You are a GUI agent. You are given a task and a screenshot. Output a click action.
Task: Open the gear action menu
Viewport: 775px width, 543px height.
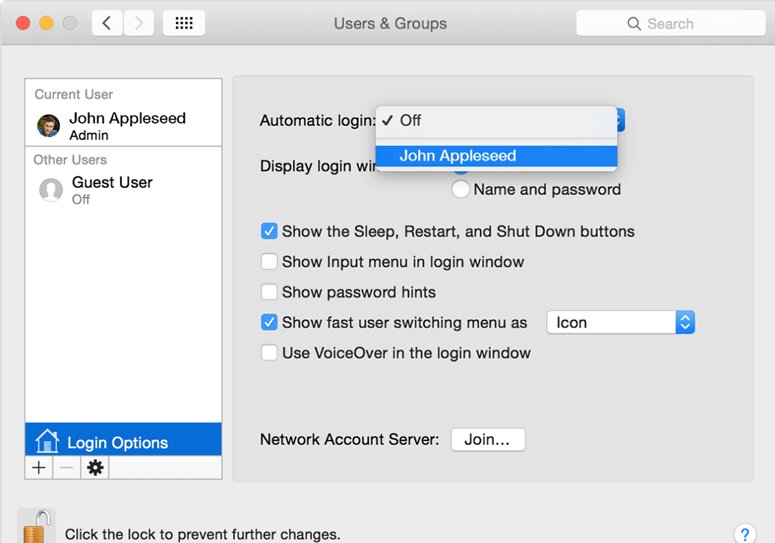pos(95,467)
